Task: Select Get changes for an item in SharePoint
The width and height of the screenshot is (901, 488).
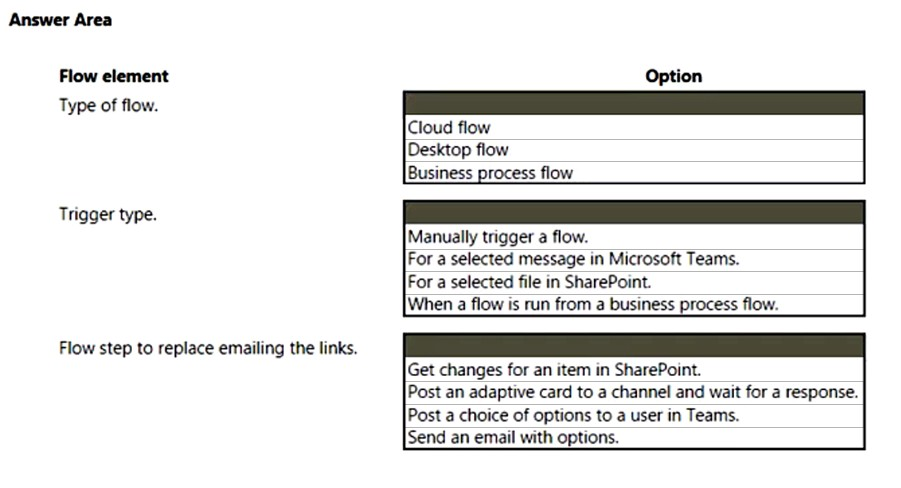Action: pyautogui.click(x=634, y=370)
